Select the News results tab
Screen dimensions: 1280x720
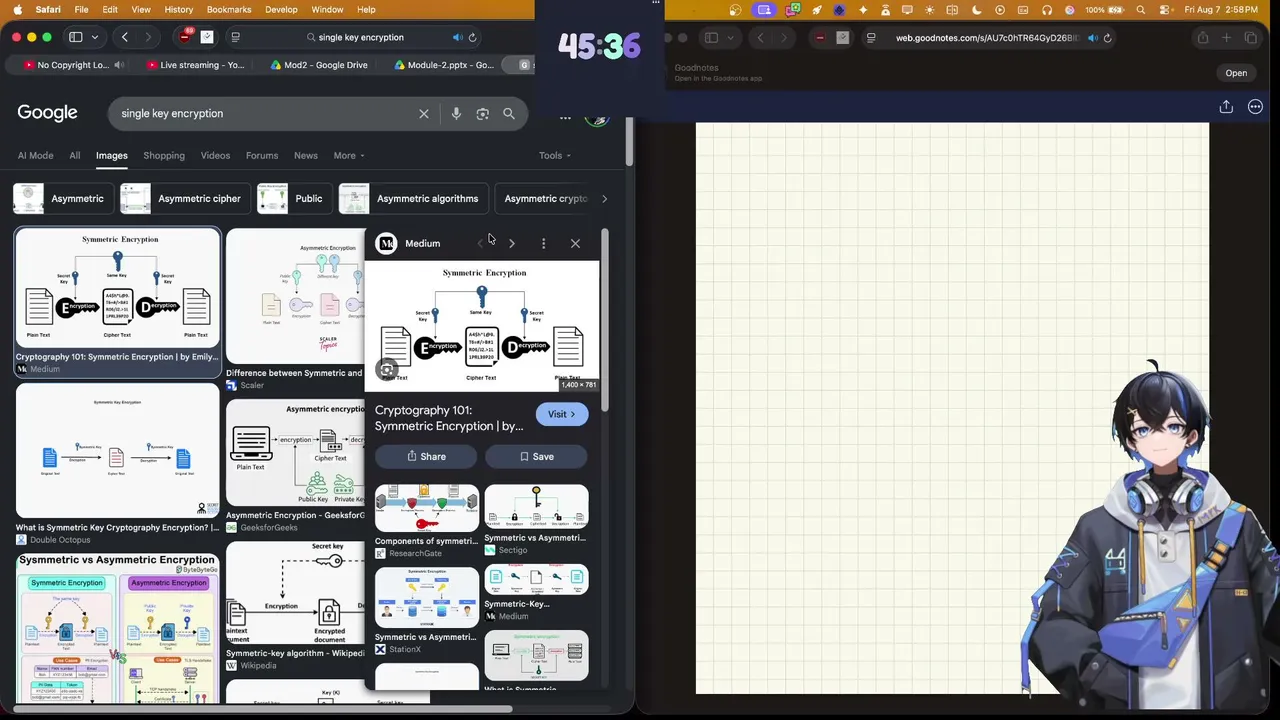(x=306, y=156)
